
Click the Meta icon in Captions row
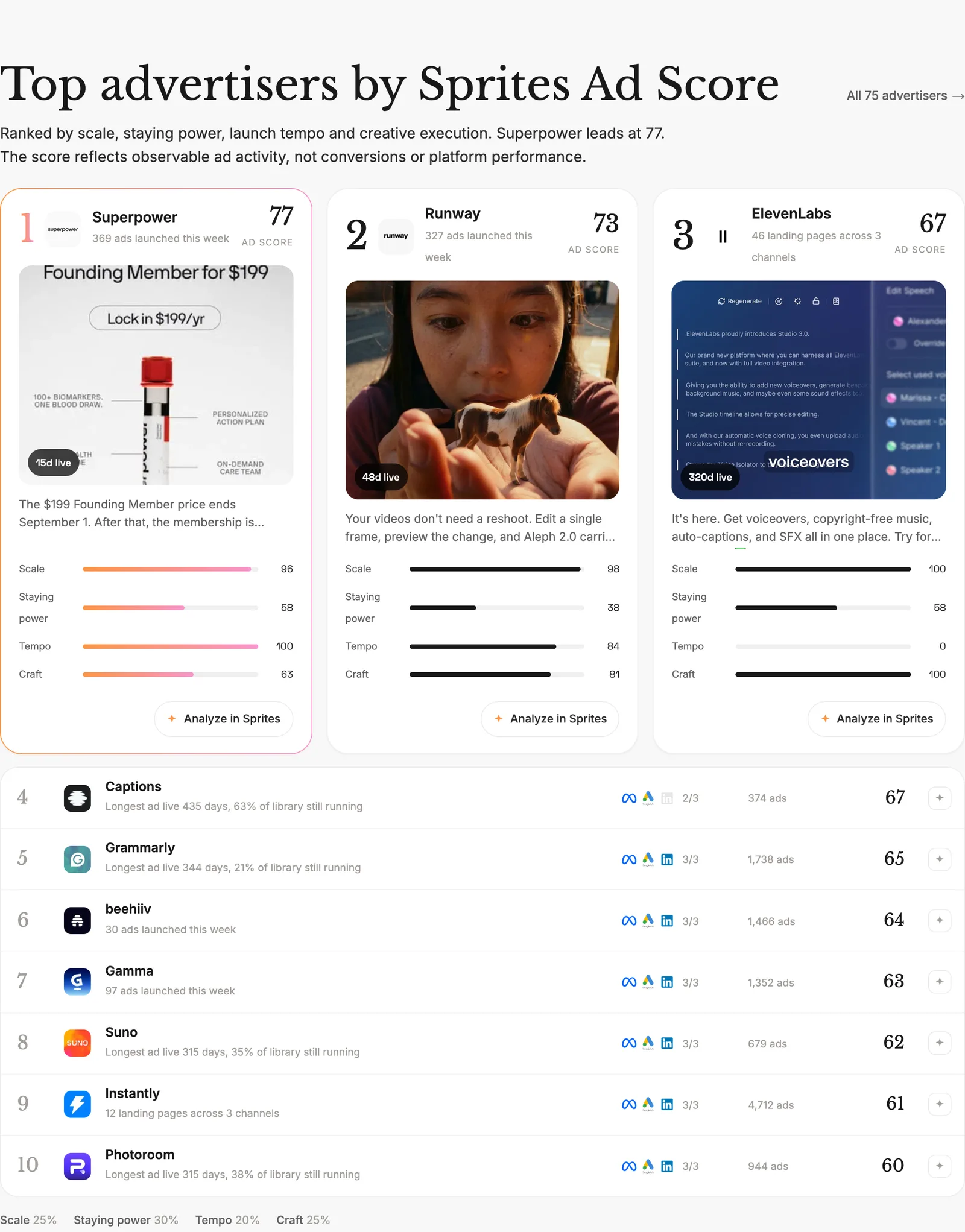pos(629,798)
